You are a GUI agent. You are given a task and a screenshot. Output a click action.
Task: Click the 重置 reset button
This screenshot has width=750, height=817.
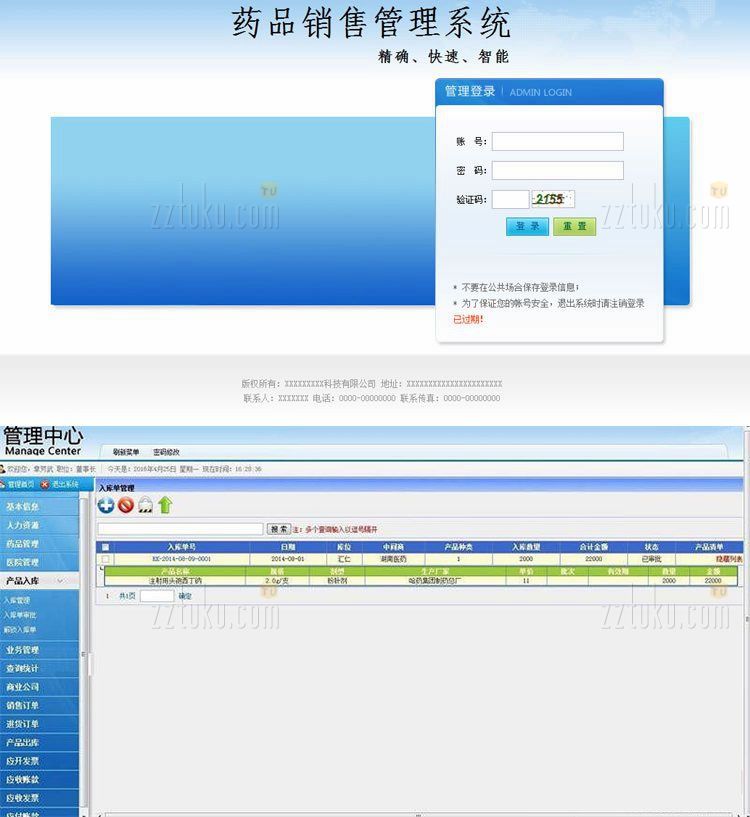pyautogui.click(x=574, y=226)
